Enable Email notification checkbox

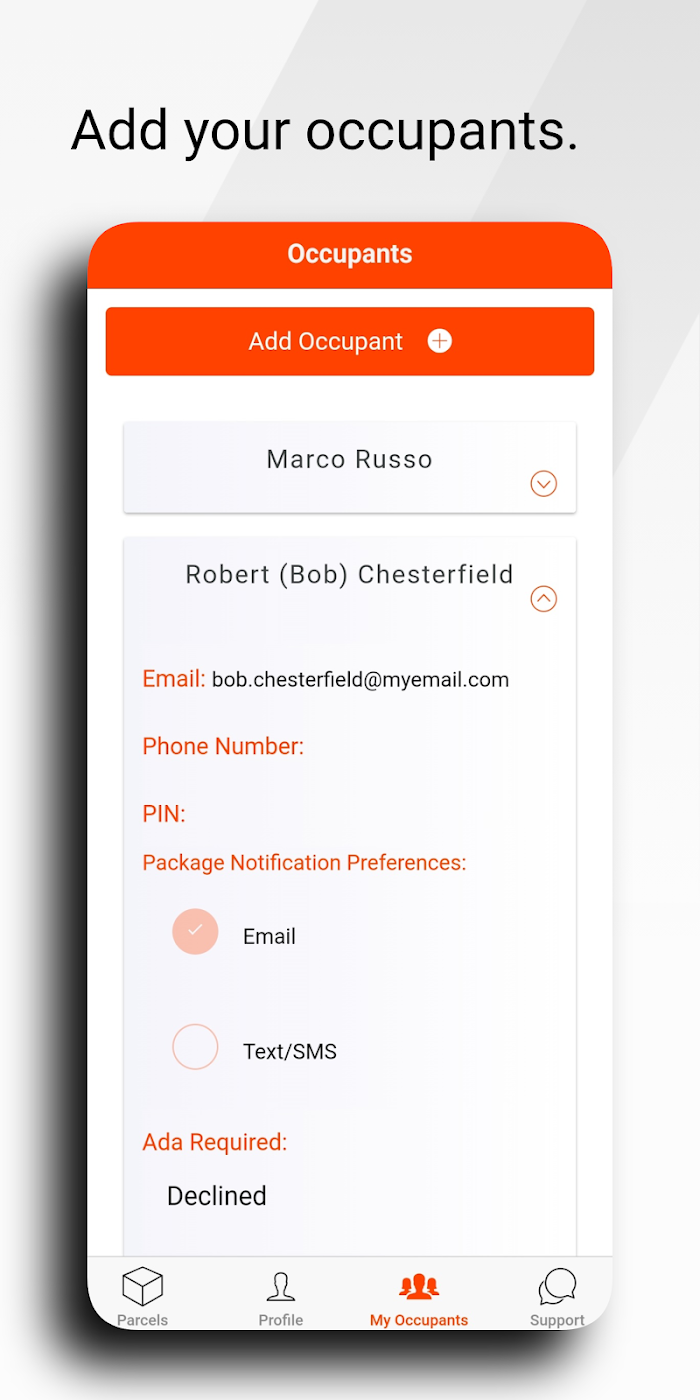pos(195,931)
